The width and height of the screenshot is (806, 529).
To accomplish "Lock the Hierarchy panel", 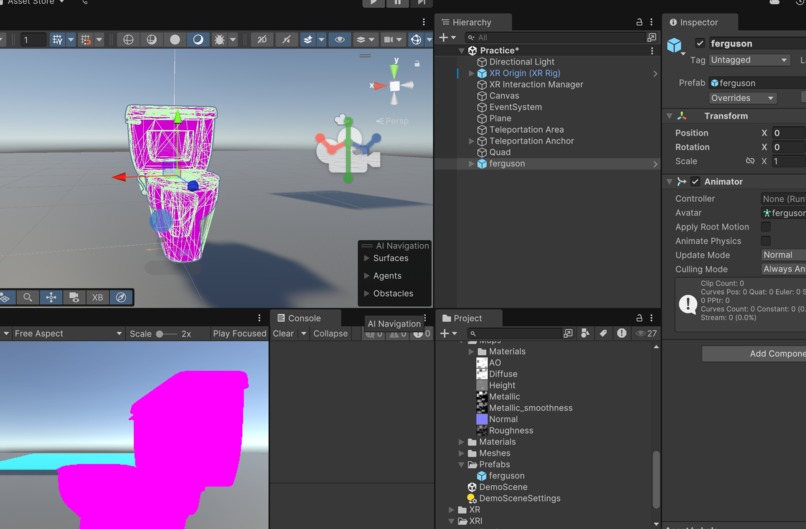I will (x=639, y=22).
